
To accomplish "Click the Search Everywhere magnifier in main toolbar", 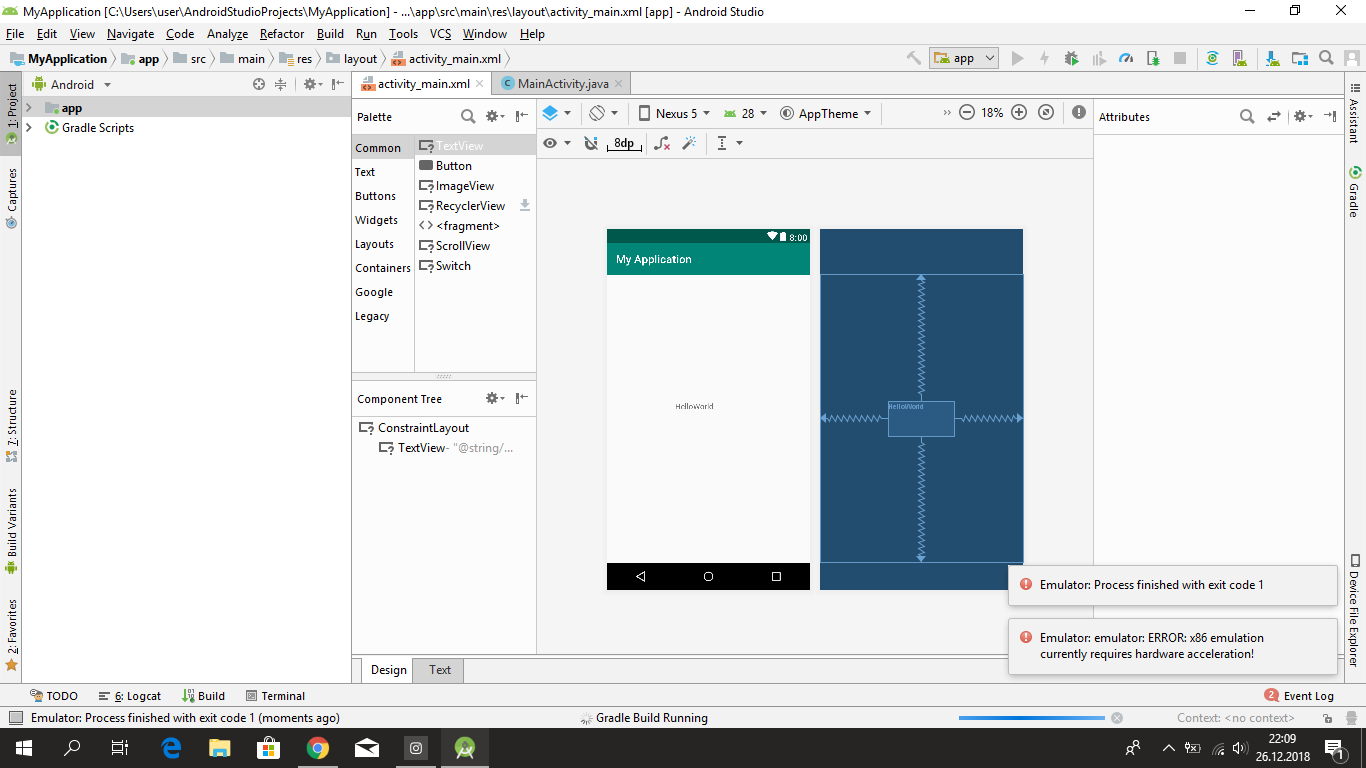I will pyautogui.click(x=1326, y=58).
